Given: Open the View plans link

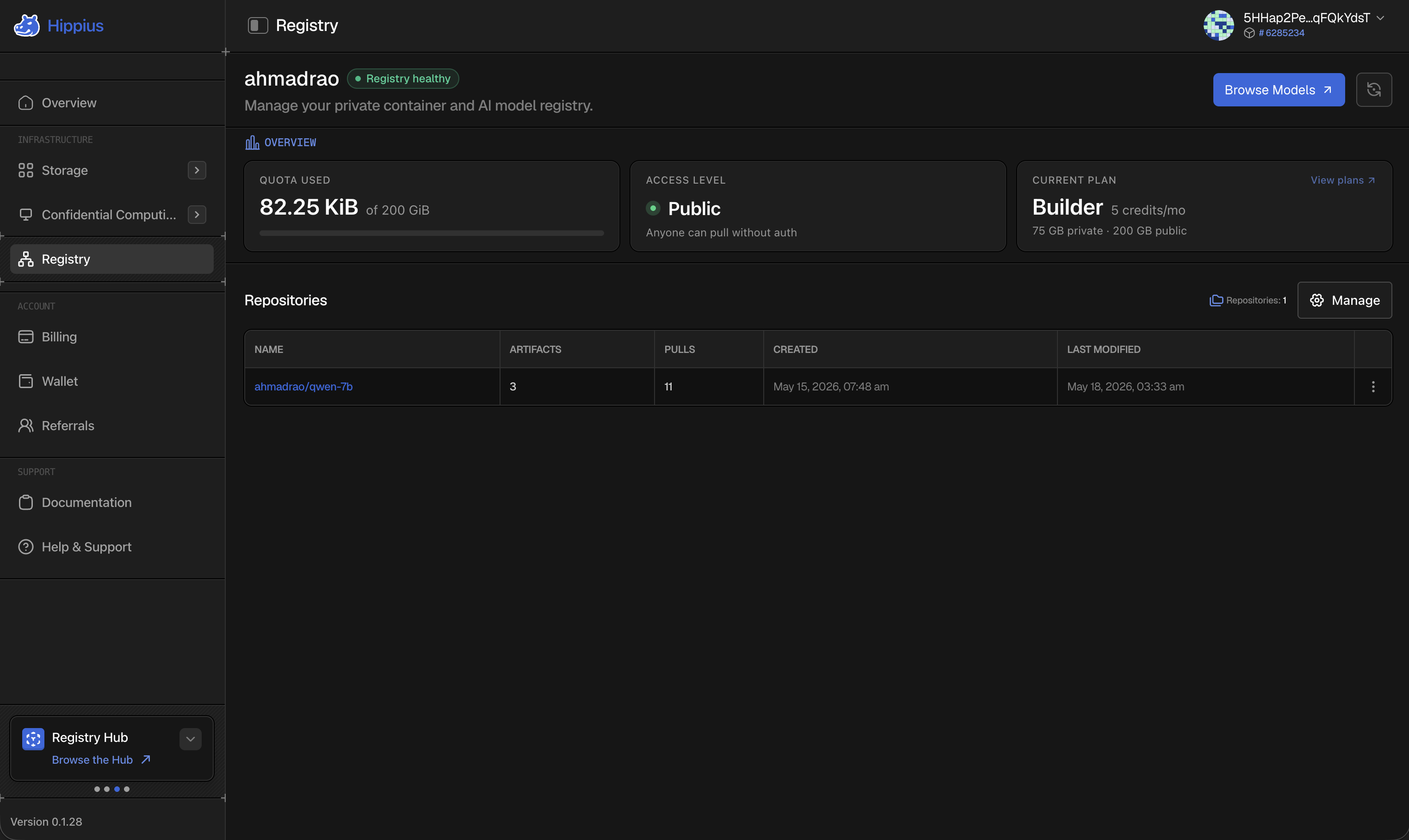Looking at the screenshot, I should (x=1342, y=180).
